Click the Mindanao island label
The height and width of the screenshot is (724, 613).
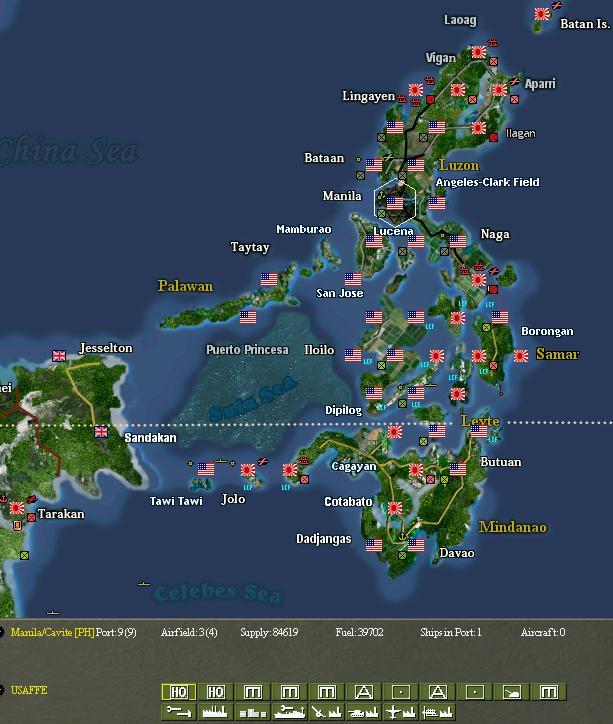pos(513,527)
